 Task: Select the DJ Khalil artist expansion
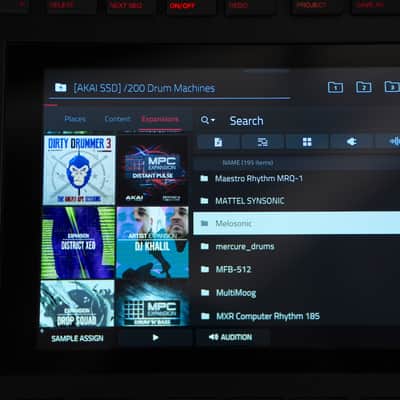153,242
